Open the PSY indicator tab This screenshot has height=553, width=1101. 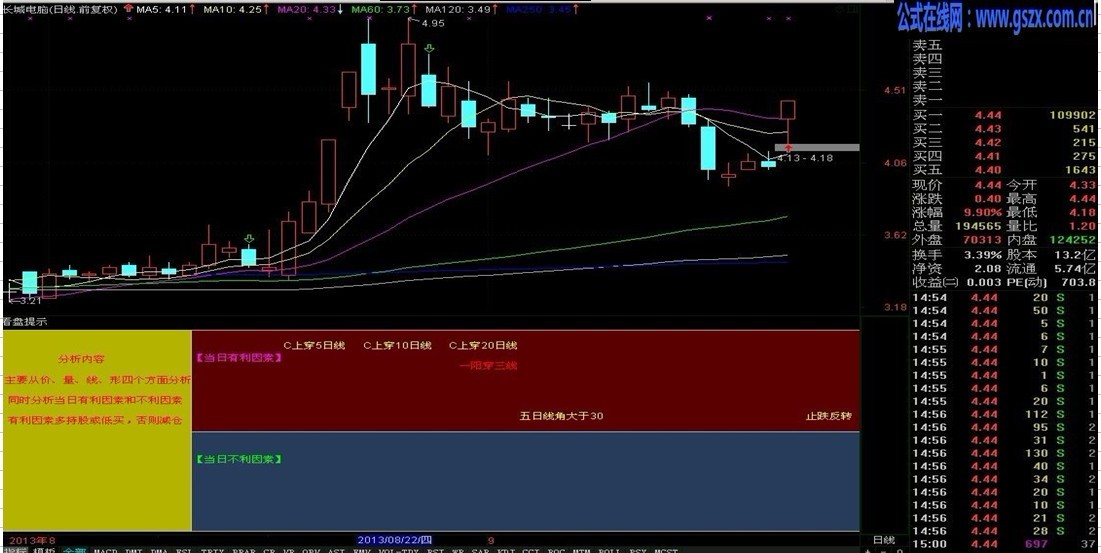coord(638,550)
